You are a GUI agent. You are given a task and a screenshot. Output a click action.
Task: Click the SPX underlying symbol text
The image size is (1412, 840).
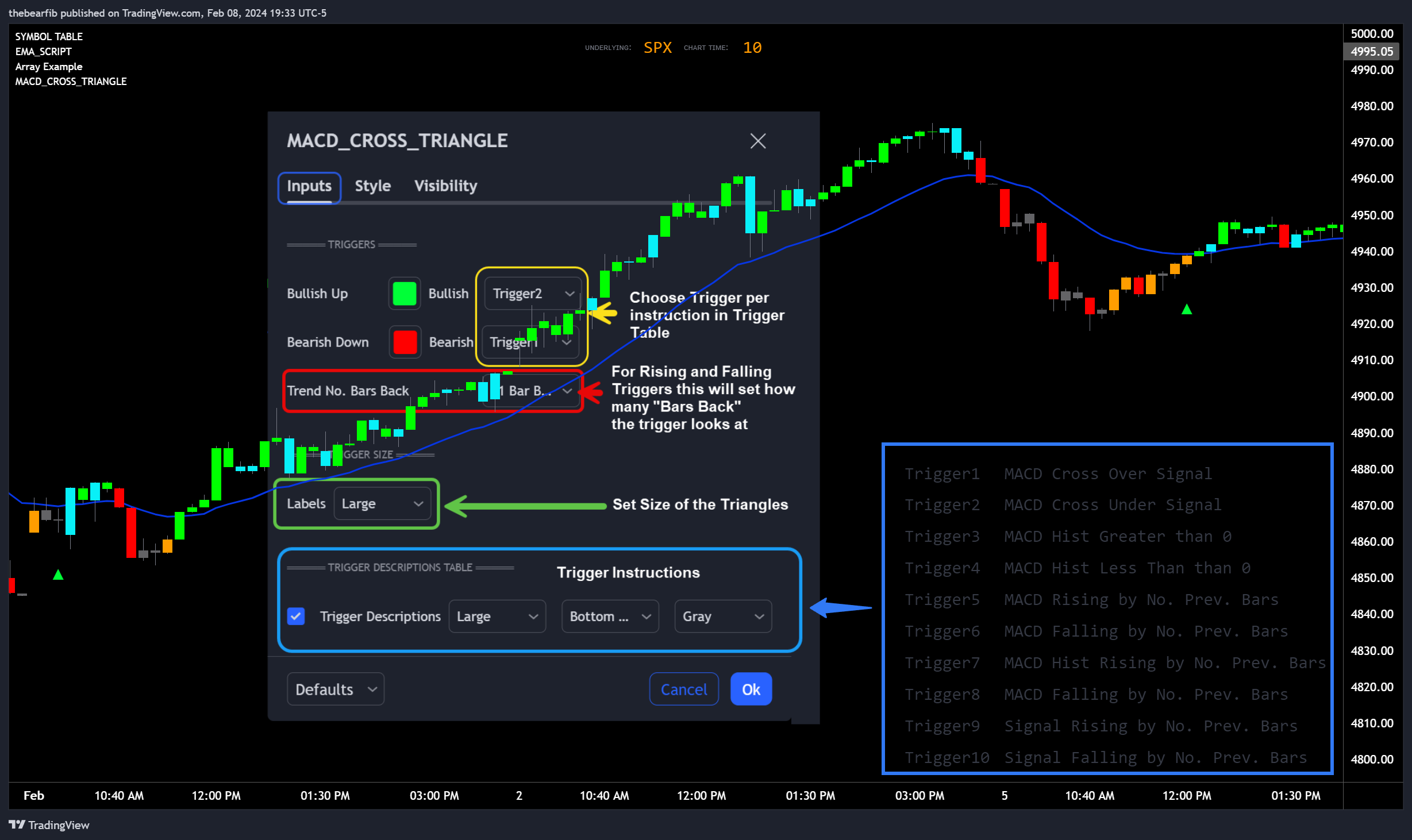[657, 48]
